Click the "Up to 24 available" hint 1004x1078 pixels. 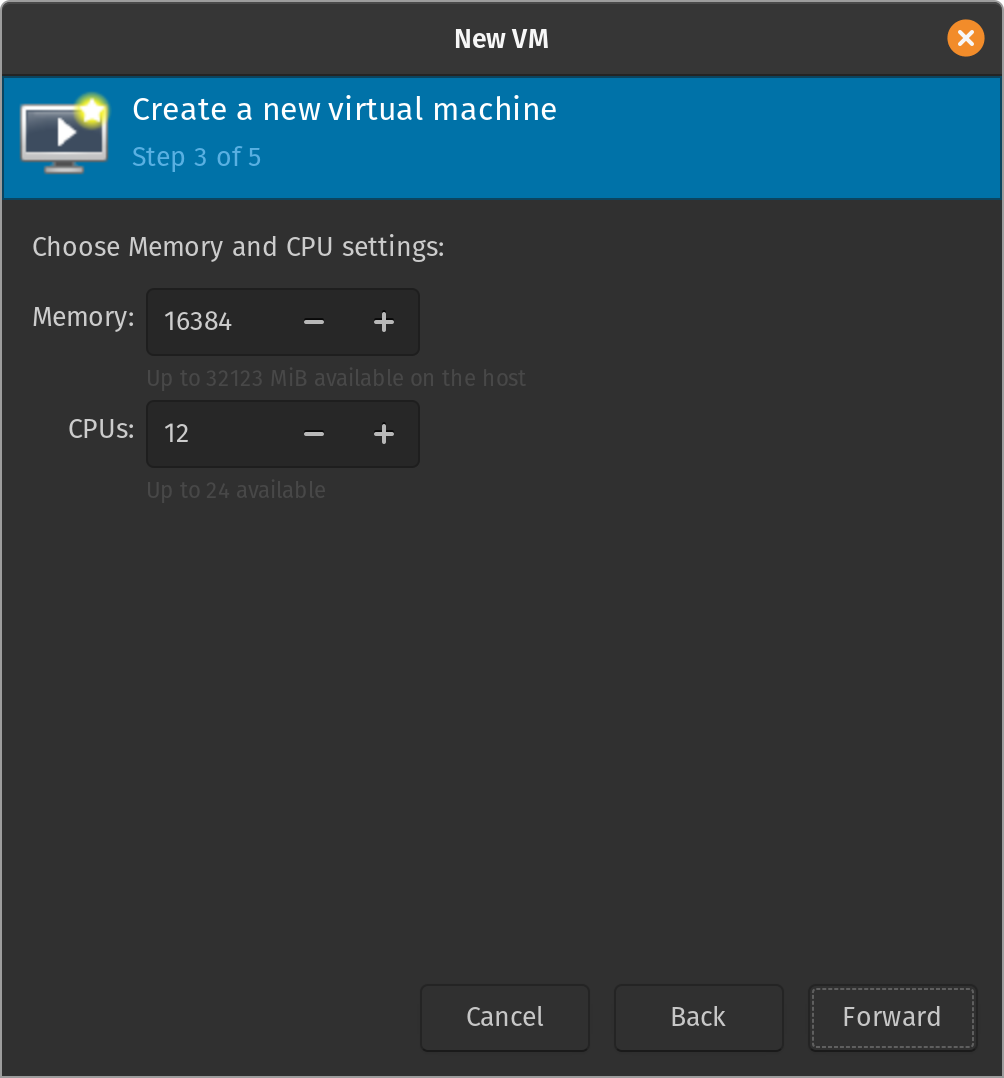pyautogui.click(x=236, y=491)
